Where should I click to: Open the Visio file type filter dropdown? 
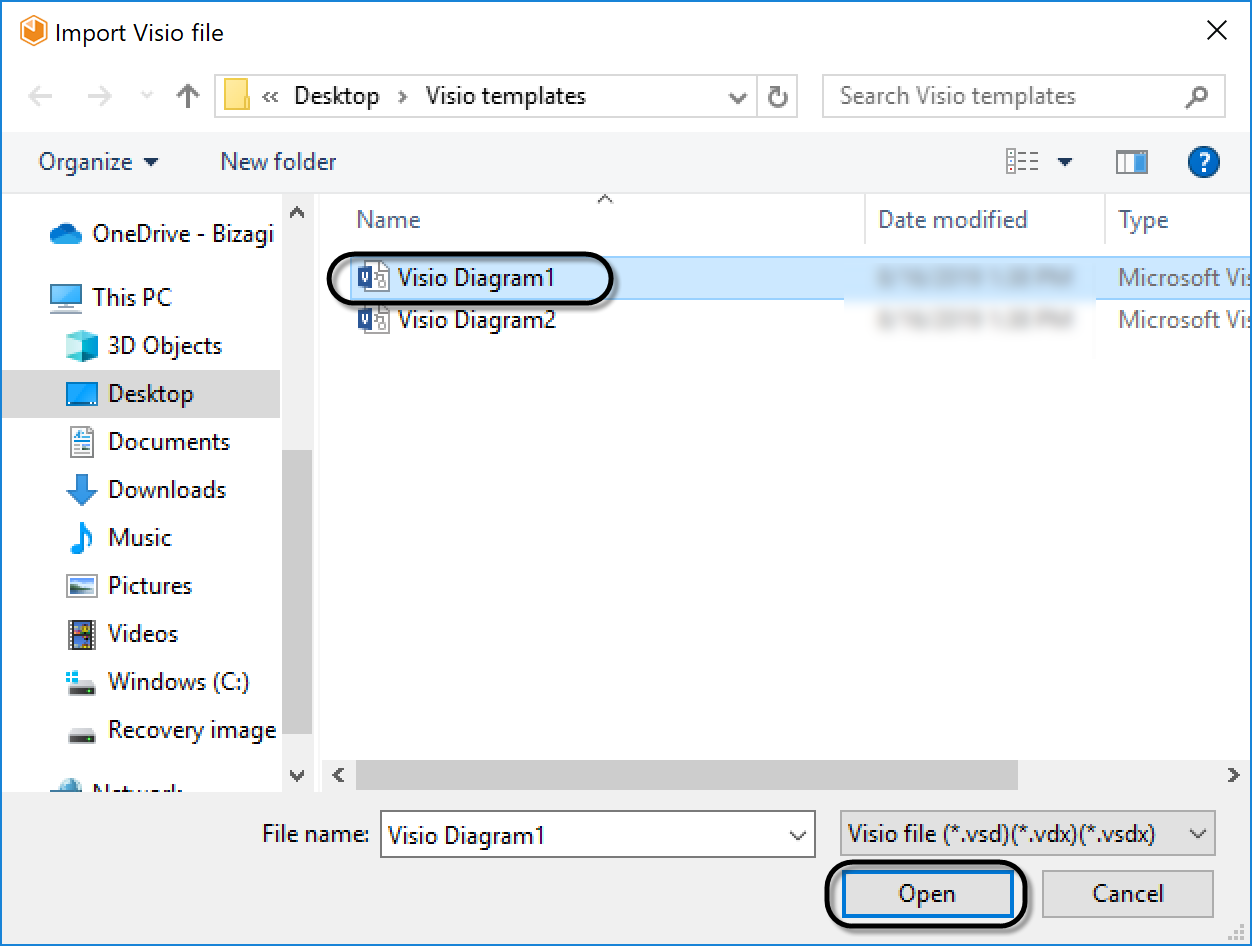pos(1028,834)
